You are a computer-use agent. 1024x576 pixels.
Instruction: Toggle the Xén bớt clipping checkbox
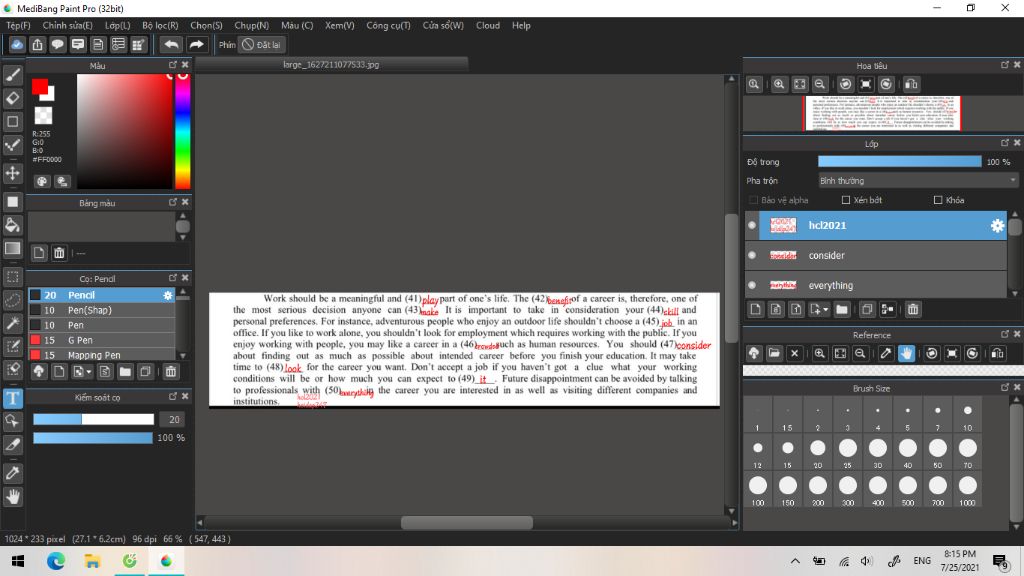coord(846,200)
